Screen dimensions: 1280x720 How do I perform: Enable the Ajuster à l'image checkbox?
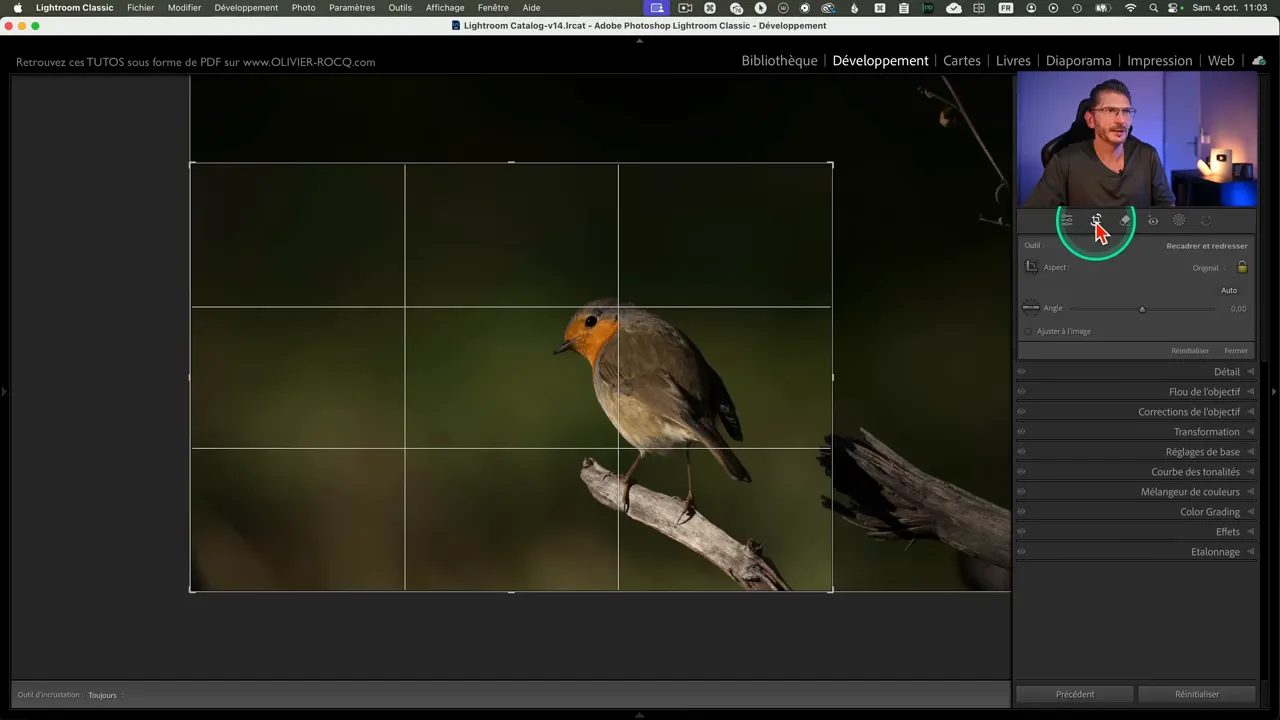tap(1028, 331)
